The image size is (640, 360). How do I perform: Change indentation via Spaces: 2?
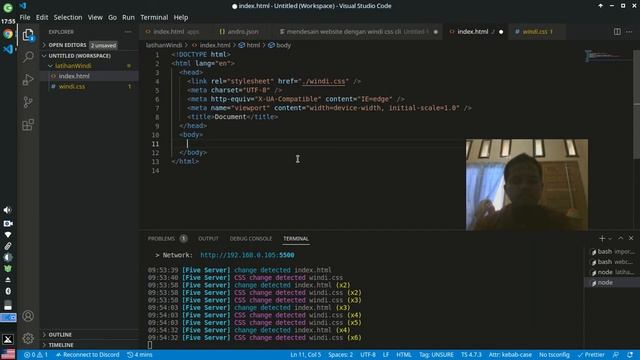[340, 355]
